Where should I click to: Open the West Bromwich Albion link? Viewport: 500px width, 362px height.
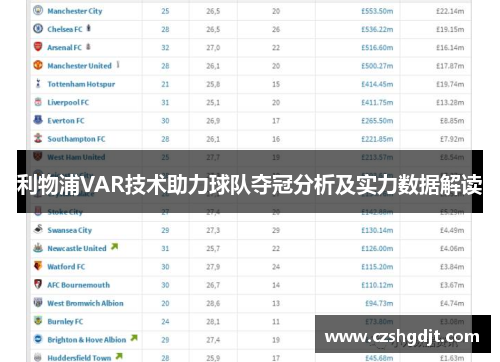85,303
